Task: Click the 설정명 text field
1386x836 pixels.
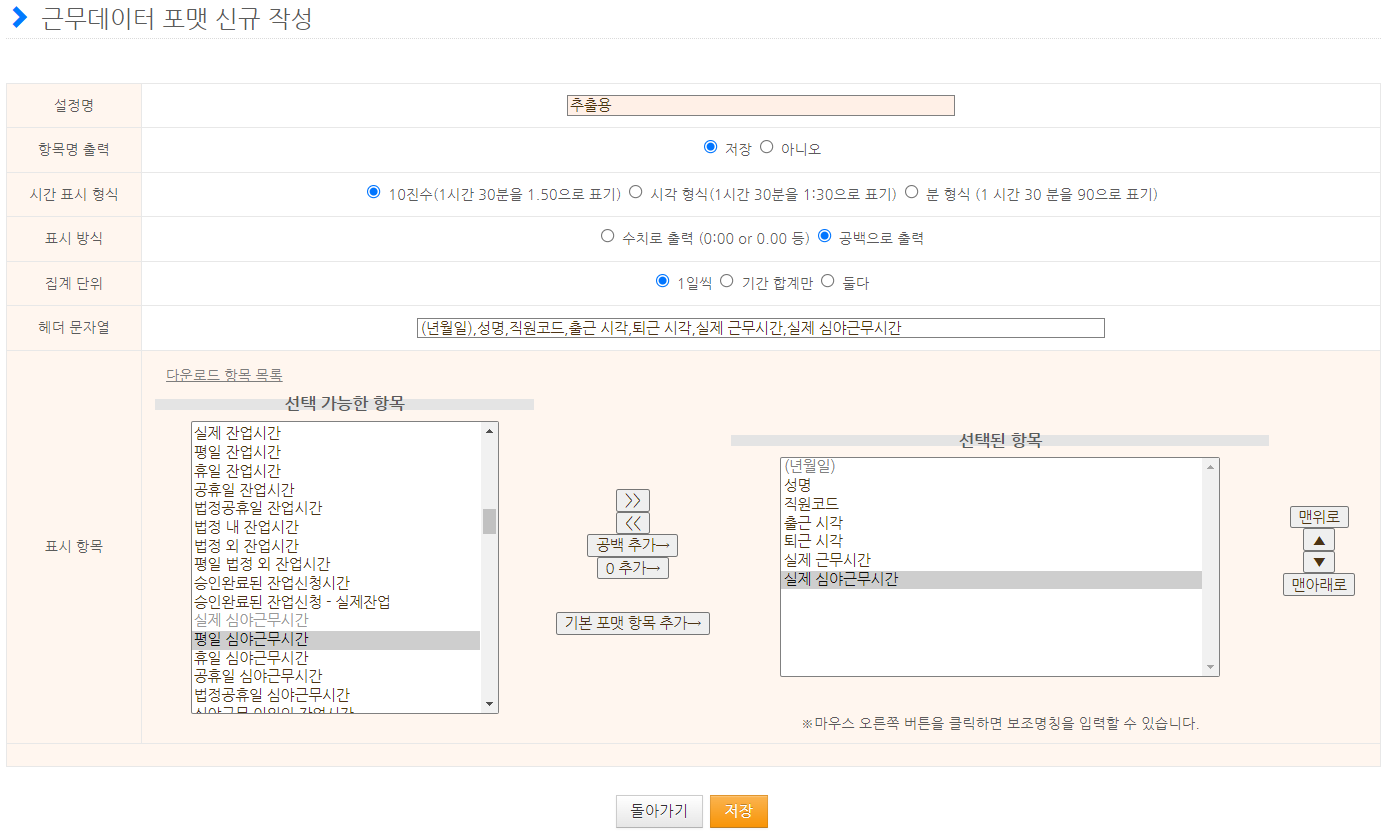Action: (x=760, y=105)
